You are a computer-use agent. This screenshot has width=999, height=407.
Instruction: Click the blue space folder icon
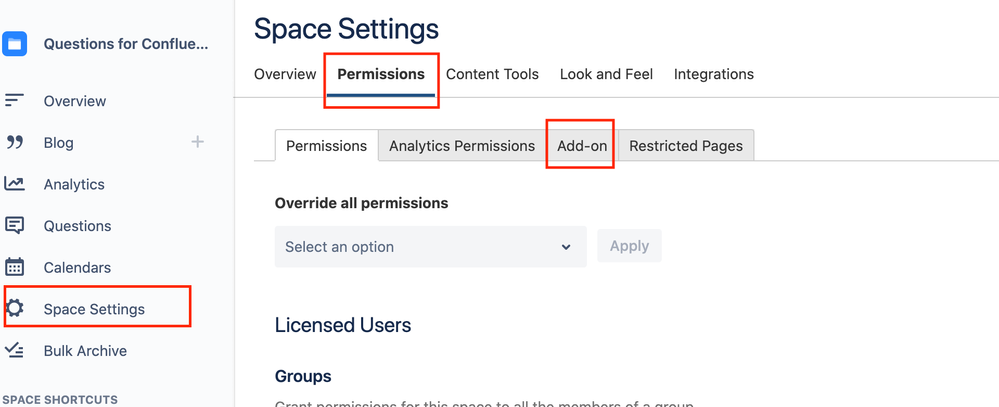coord(14,44)
